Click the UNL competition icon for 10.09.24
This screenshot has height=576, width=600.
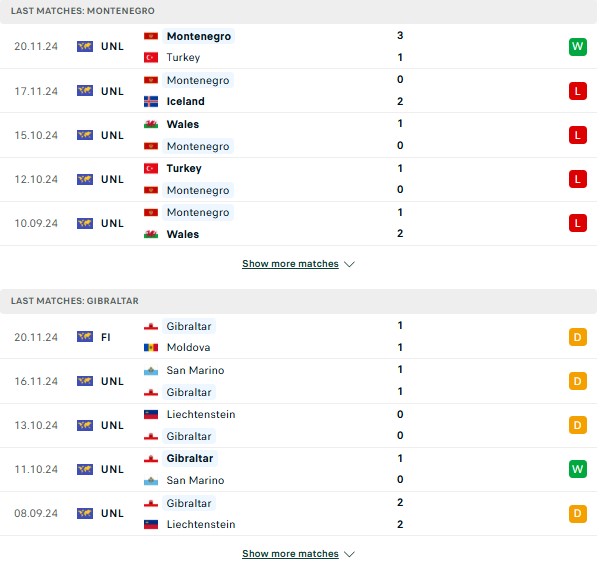85,223
